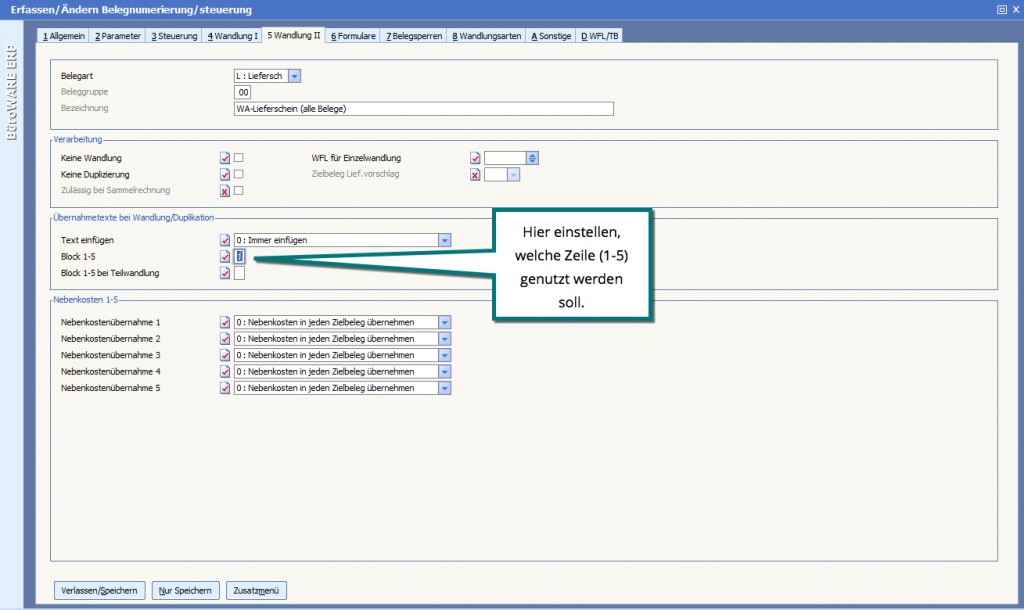The width and height of the screenshot is (1024, 610).
Task: Toggle the Zulässig bei Sammelrechnung checkbox
Action: point(239,190)
